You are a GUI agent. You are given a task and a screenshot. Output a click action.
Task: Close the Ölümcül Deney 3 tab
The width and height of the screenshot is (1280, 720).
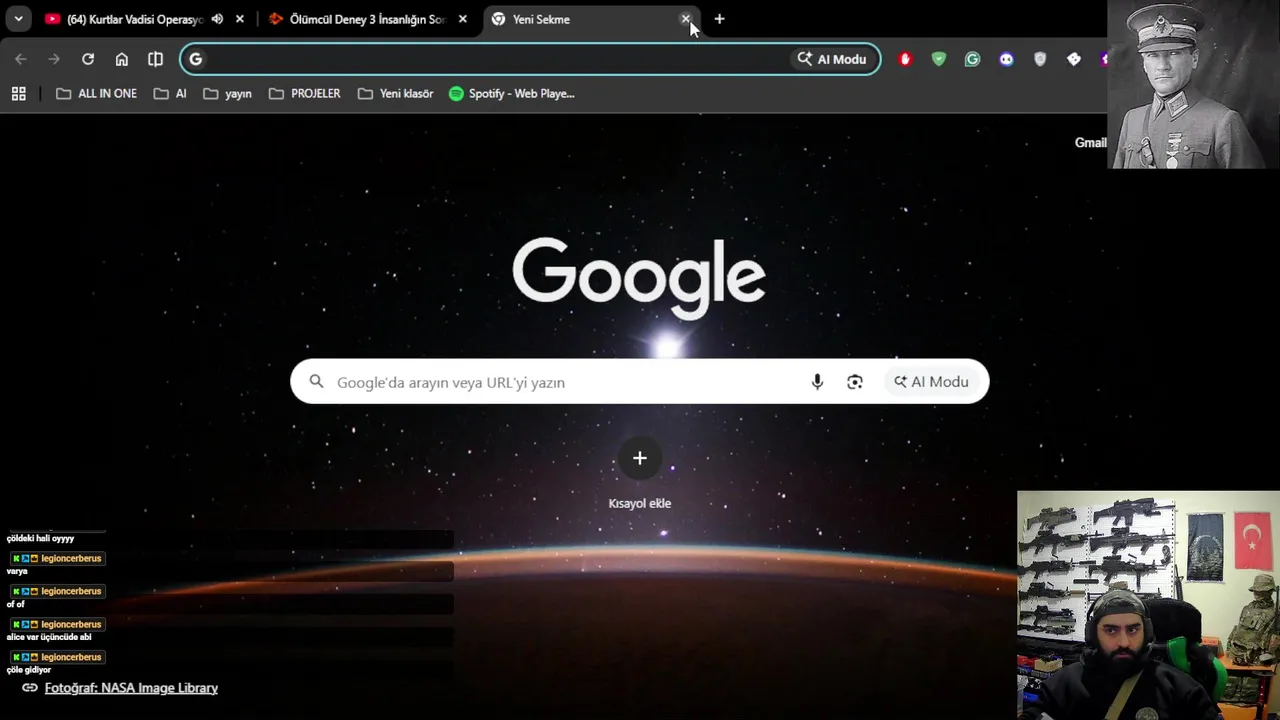pos(462,19)
